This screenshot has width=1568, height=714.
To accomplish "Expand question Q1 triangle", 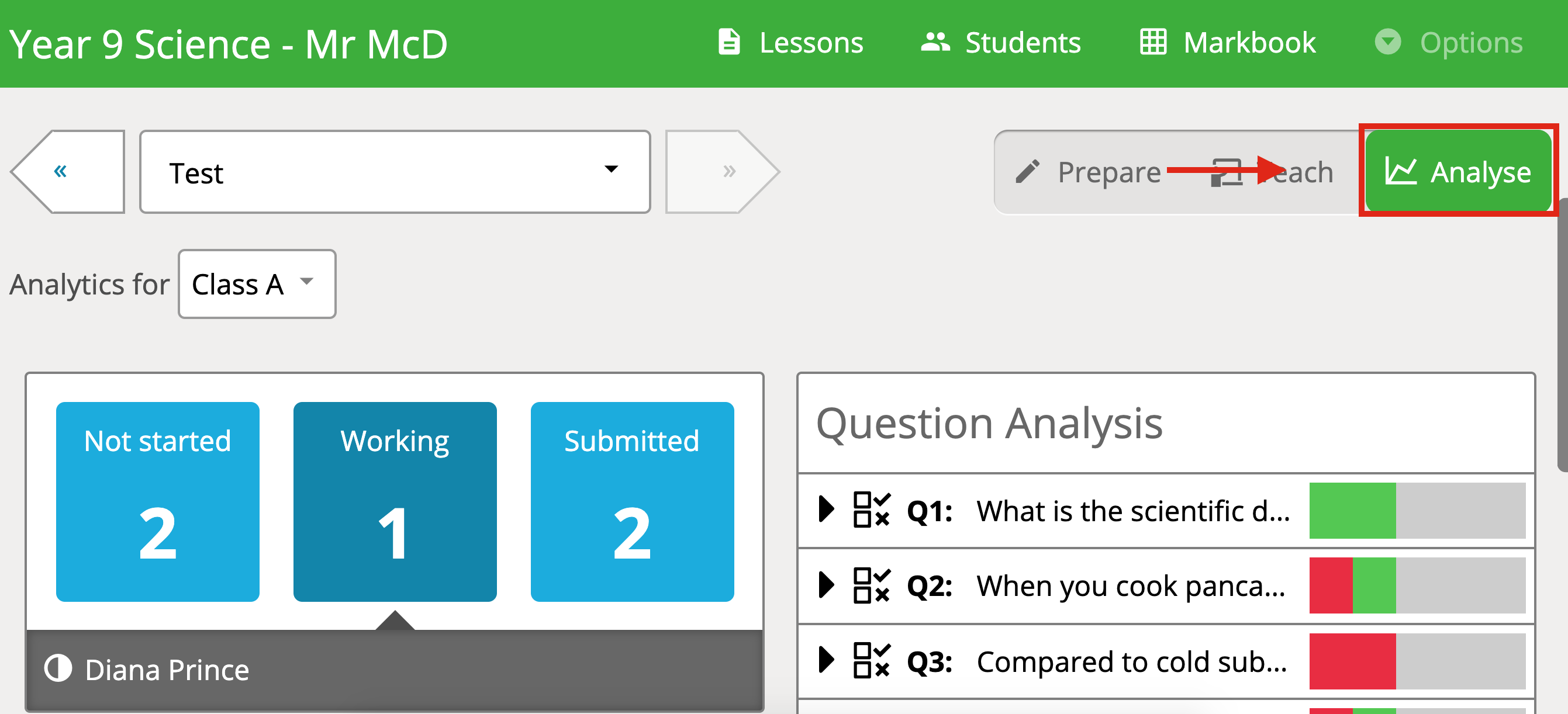I will [826, 509].
